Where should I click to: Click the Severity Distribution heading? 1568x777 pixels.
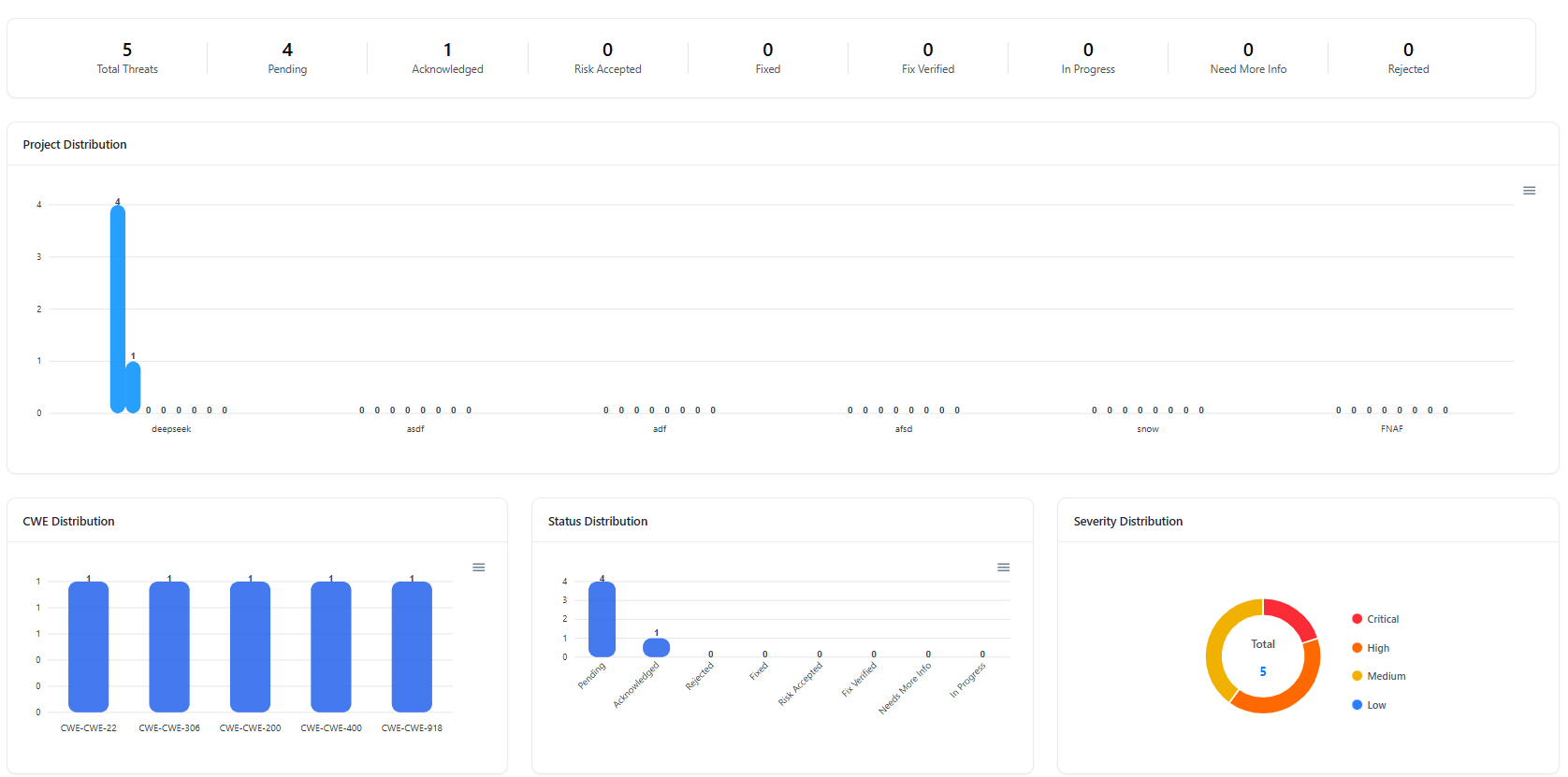[1128, 522]
